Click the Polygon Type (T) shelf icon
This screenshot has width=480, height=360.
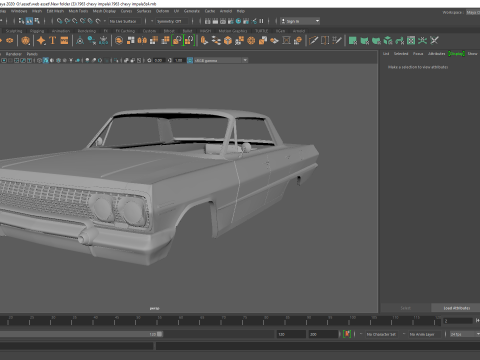[53, 40]
